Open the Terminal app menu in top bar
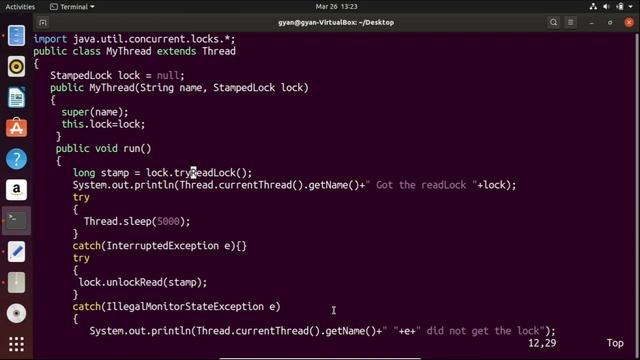The image size is (640, 360). coord(72,7)
